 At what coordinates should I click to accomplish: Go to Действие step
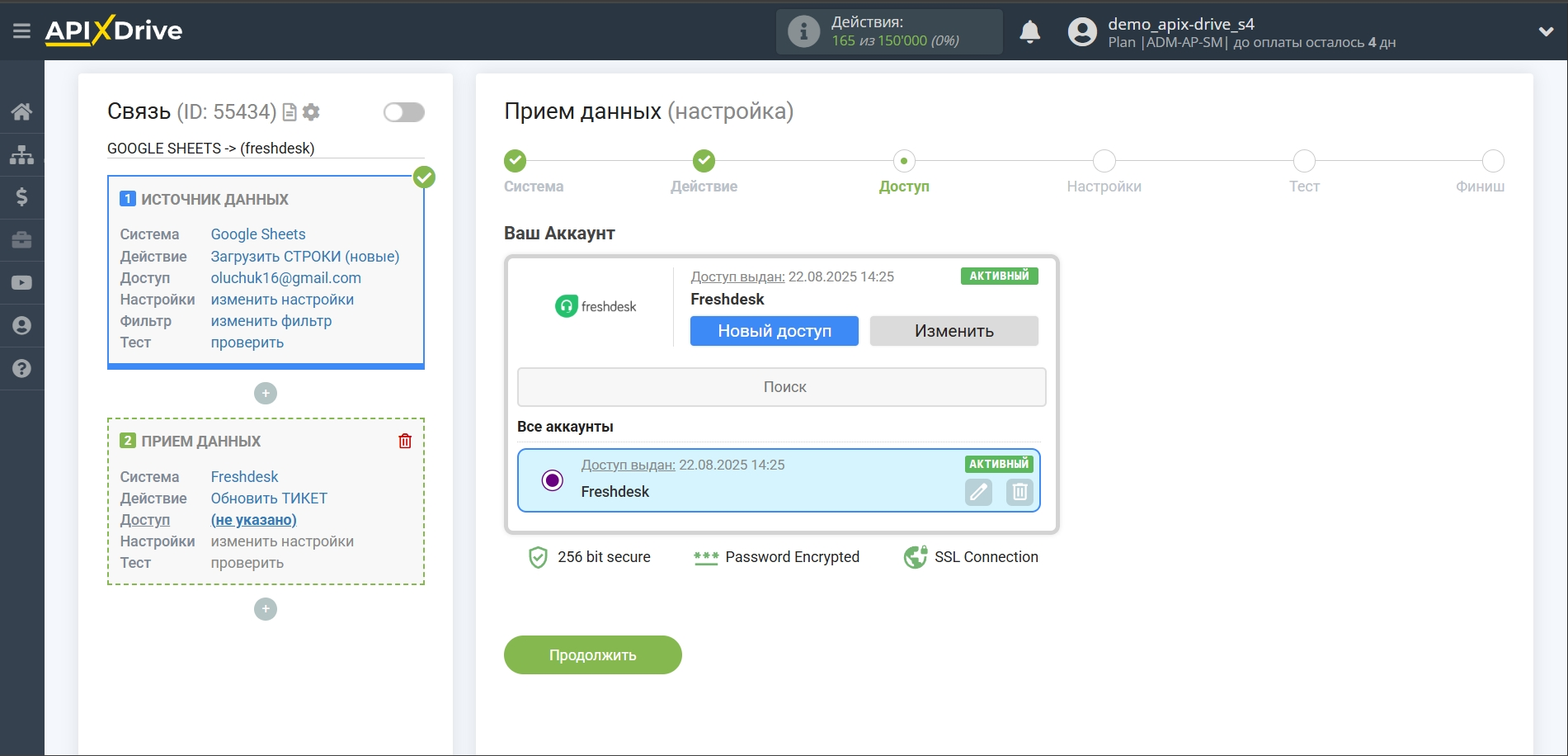point(704,160)
